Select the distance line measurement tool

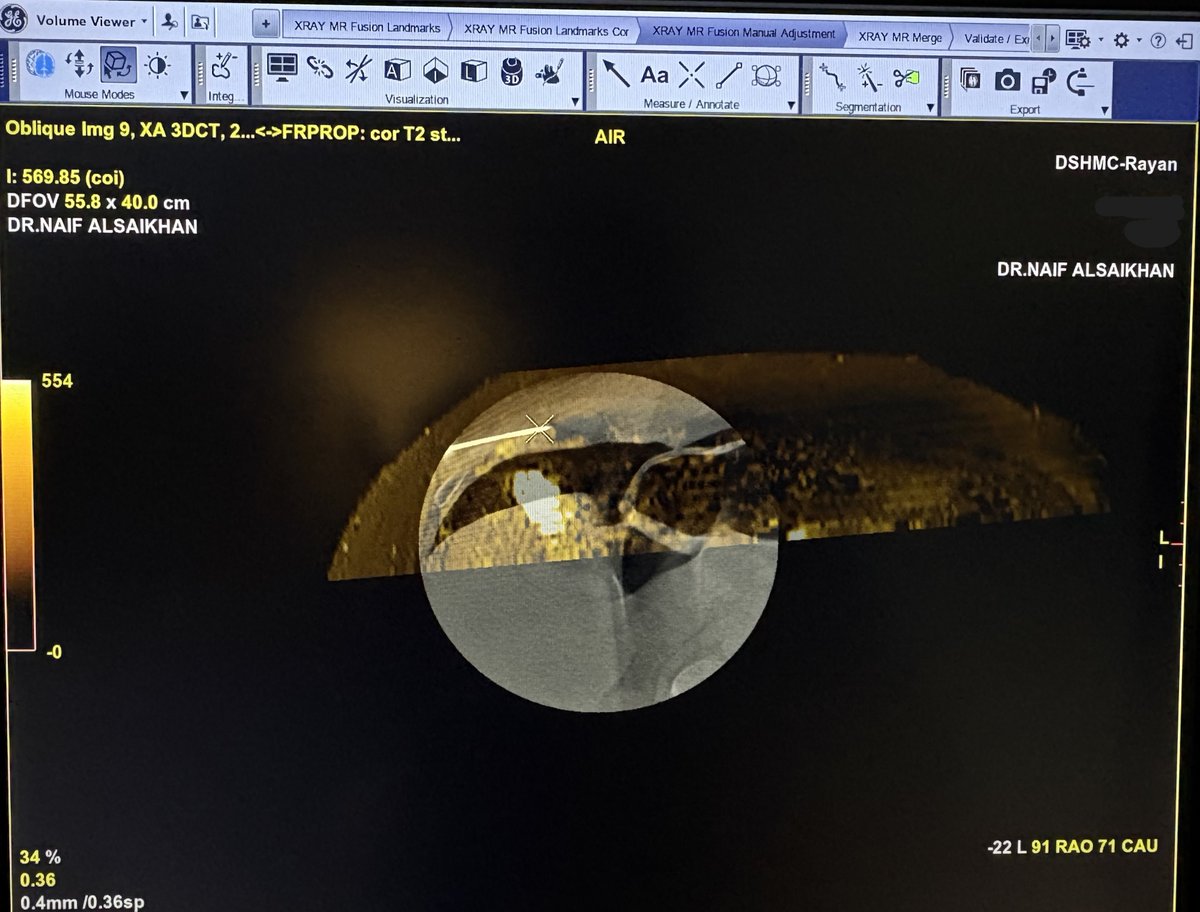click(729, 77)
